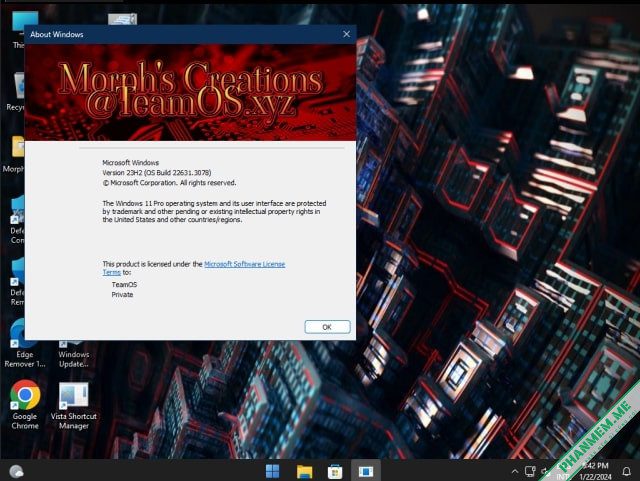Open the Windows Update desktop shortcut
The image size is (640, 481).
(73, 354)
